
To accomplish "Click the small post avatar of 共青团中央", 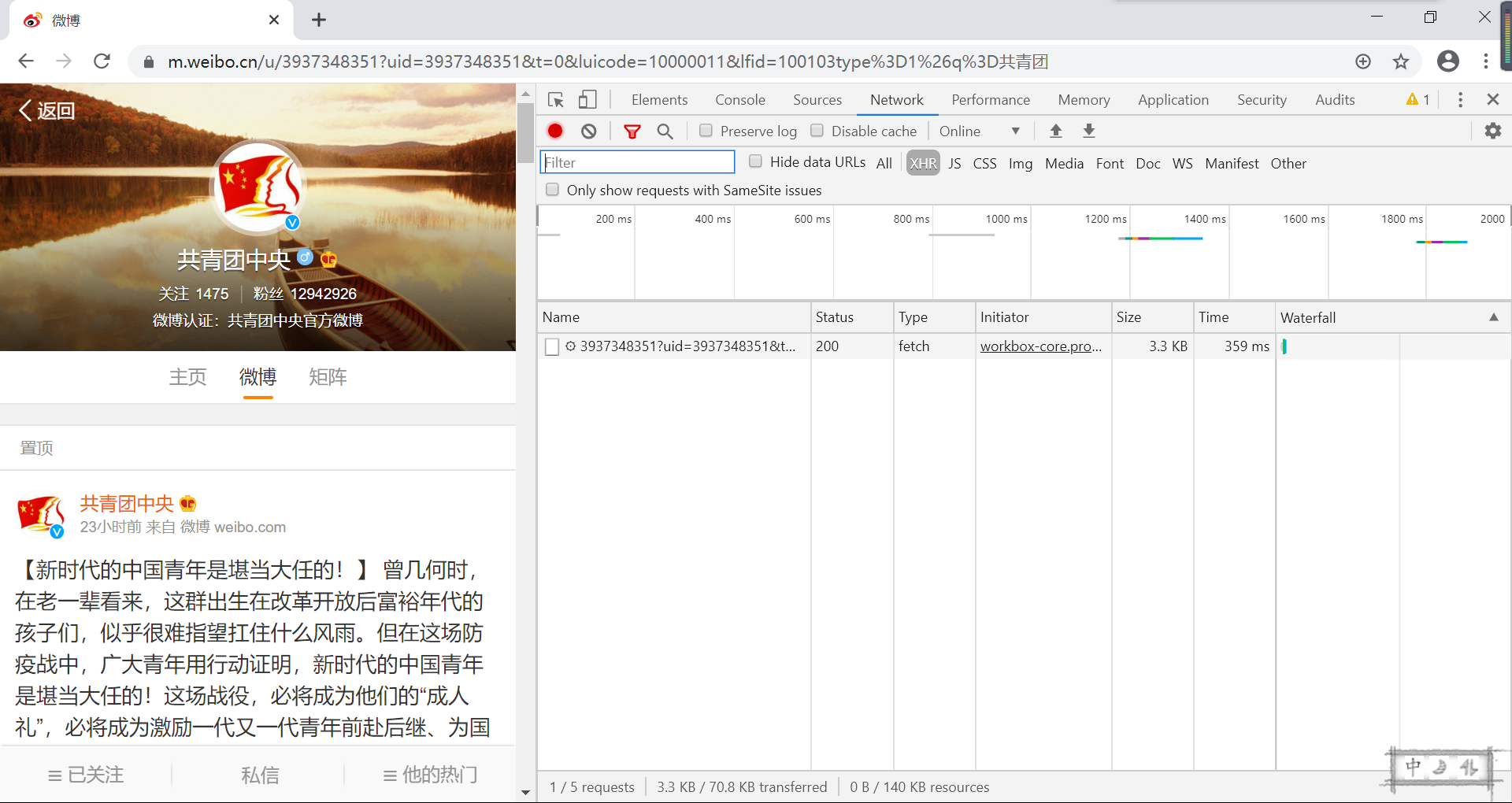I will (x=39, y=516).
